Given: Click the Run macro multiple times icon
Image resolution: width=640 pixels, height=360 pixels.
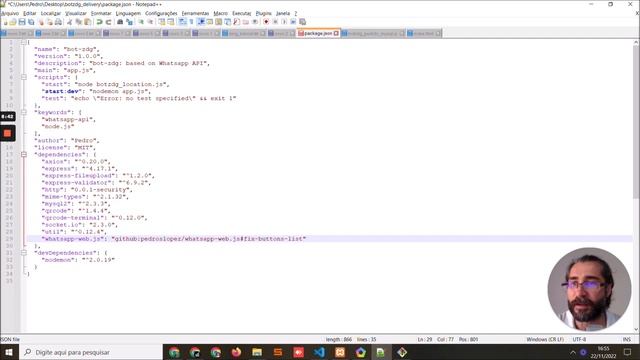Looking at the screenshot, I should pos(293,22).
